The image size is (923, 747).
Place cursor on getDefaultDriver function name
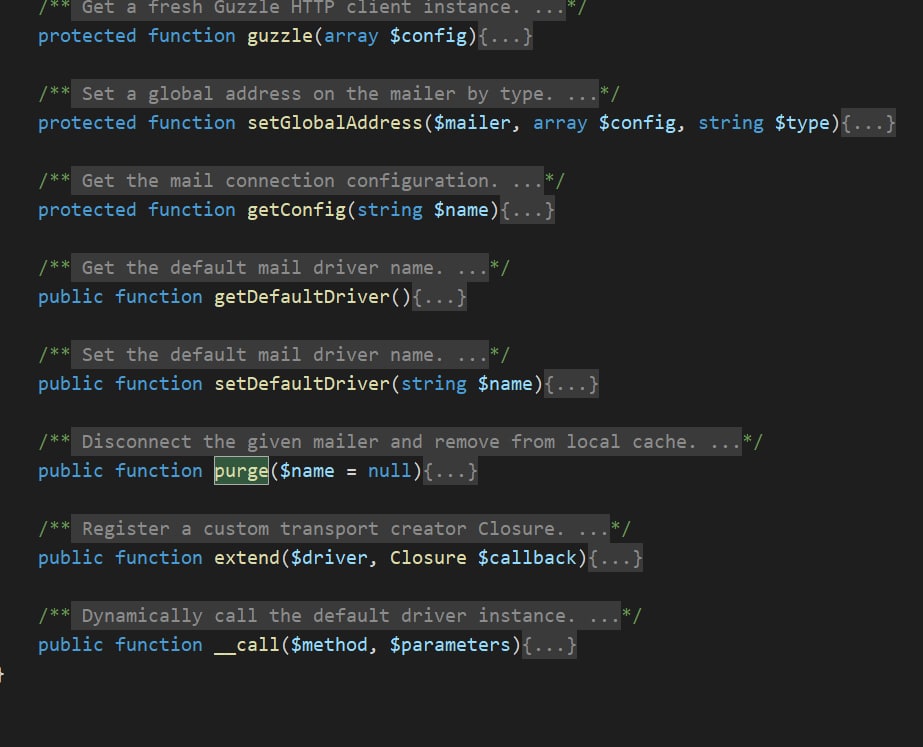pos(302,297)
